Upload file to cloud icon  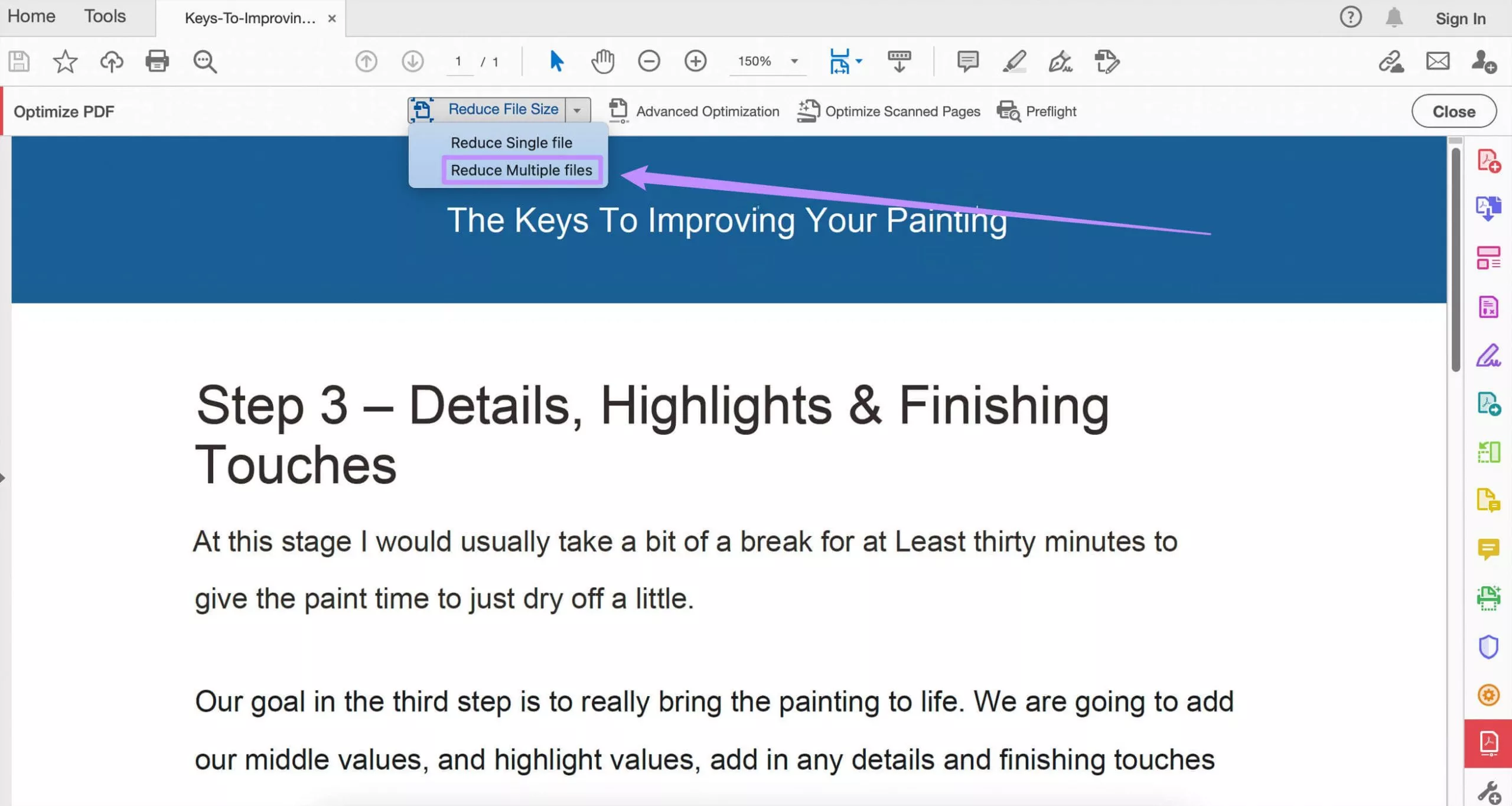(111, 61)
